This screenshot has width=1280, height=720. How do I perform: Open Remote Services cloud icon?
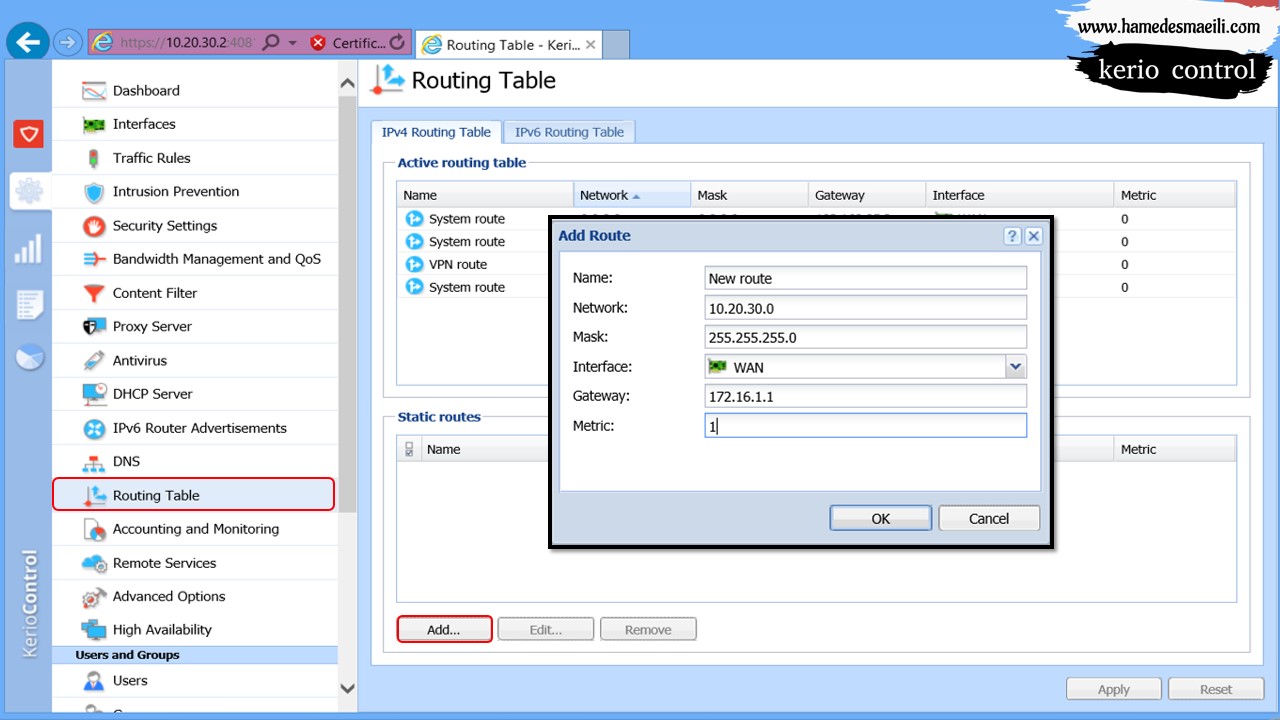94,563
